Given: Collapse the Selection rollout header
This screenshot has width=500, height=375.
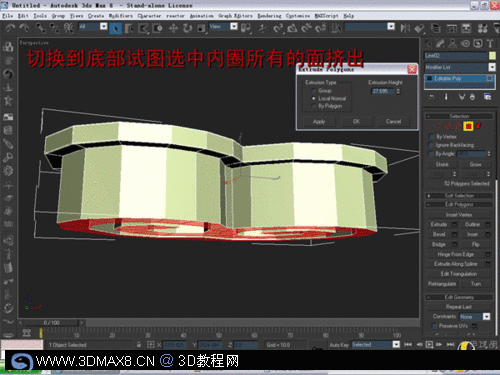Looking at the screenshot, I should (459, 116).
